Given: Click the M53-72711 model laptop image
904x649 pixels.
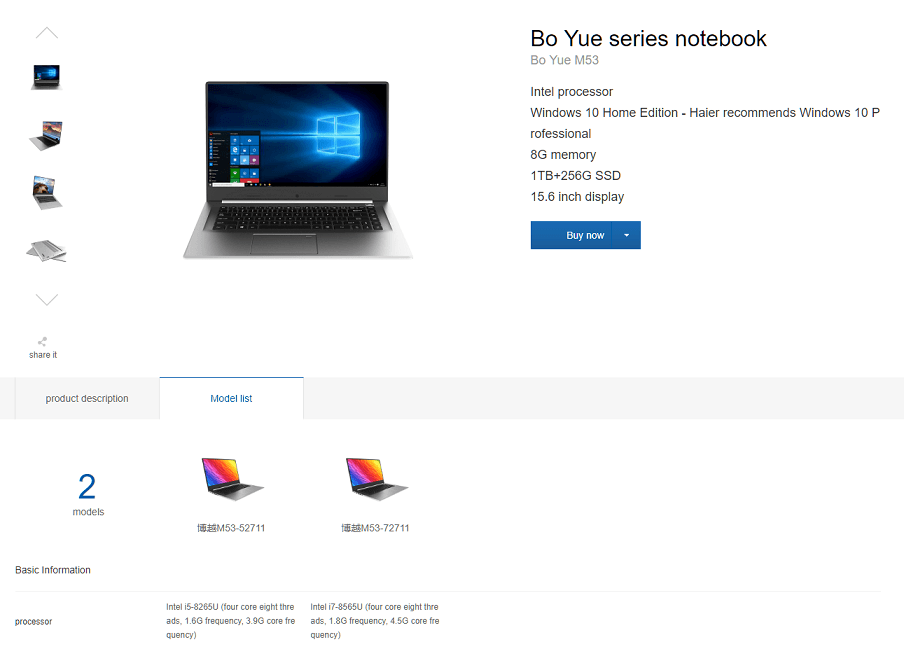Looking at the screenshot, I should pos(376,478).
